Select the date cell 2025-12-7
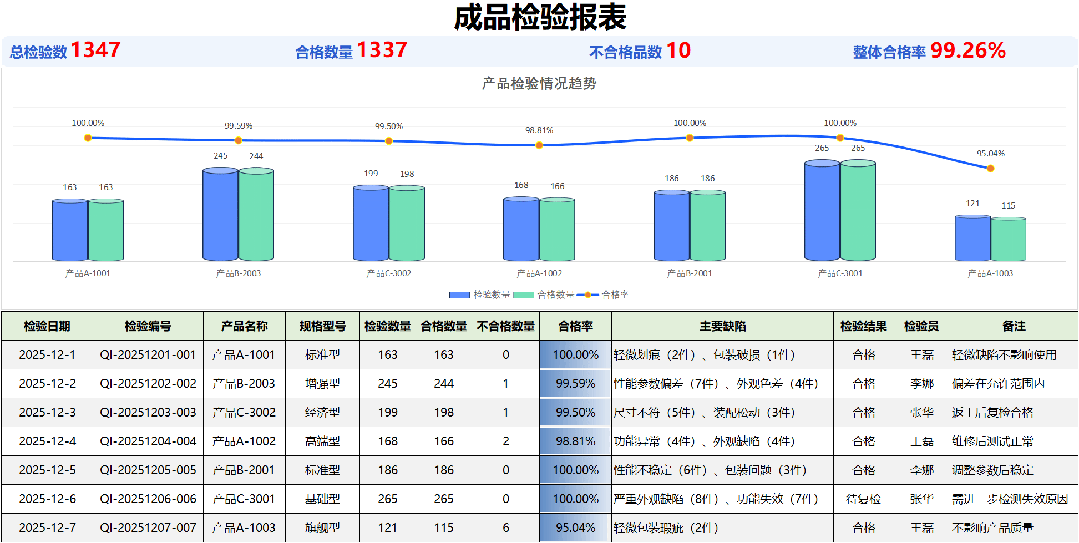Screen dimensions: 1079x543 47,527
